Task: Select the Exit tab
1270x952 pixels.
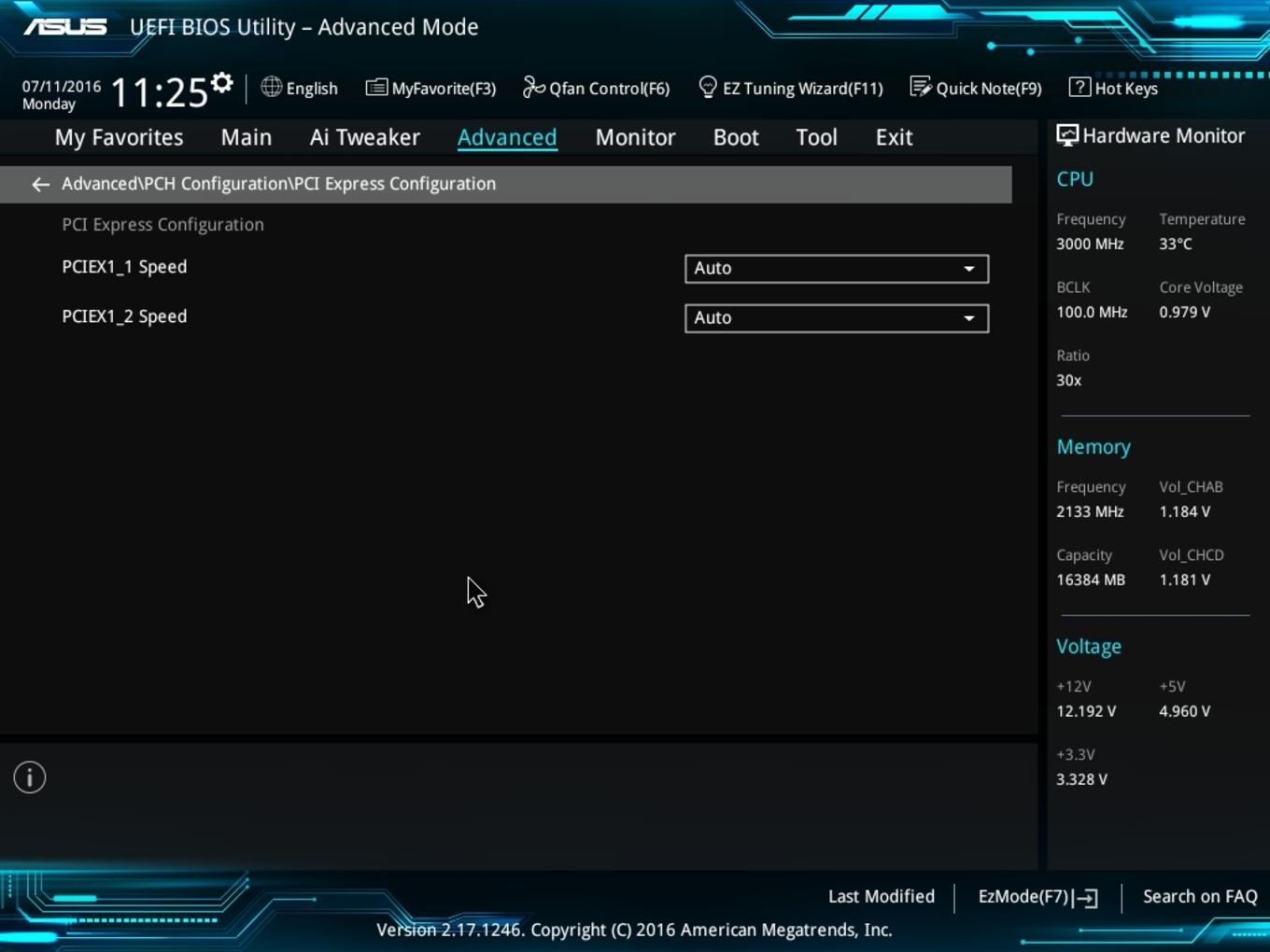Action: [894, 137]
